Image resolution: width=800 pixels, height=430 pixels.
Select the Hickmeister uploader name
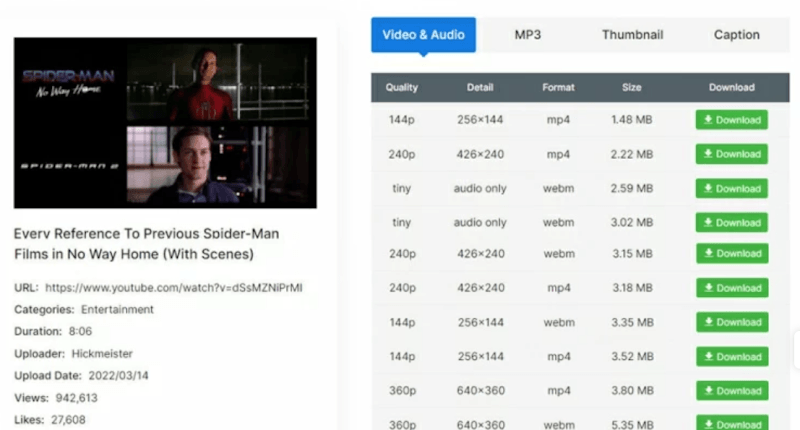pyautogui.click(x=102, y=353)
